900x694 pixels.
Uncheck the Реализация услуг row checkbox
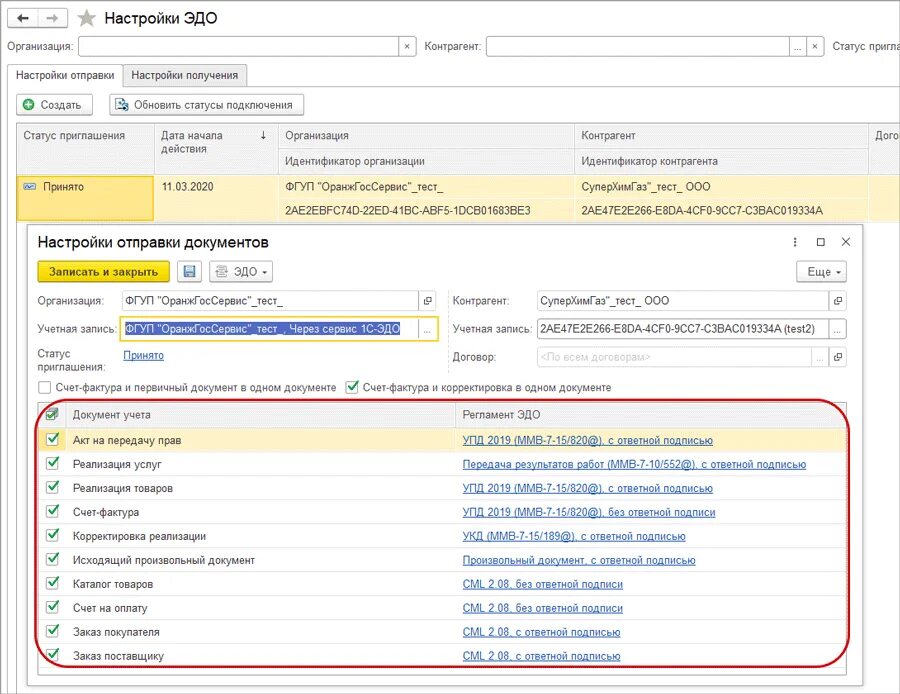point(52,464)
